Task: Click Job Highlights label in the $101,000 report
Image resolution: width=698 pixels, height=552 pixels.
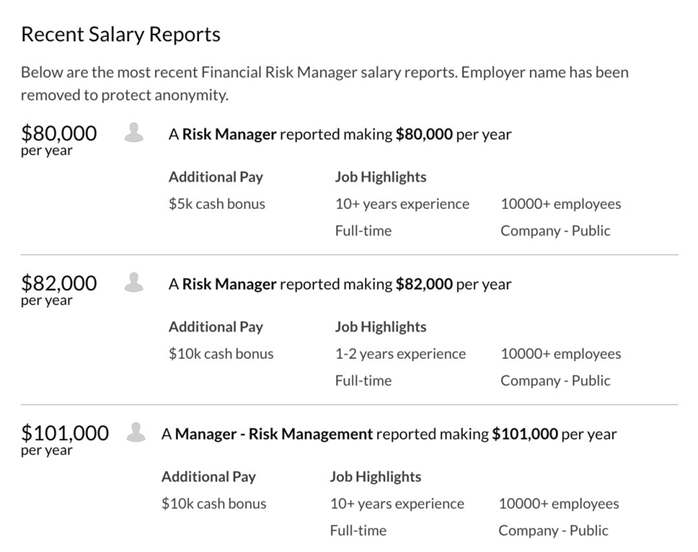Action: point(376,477)
